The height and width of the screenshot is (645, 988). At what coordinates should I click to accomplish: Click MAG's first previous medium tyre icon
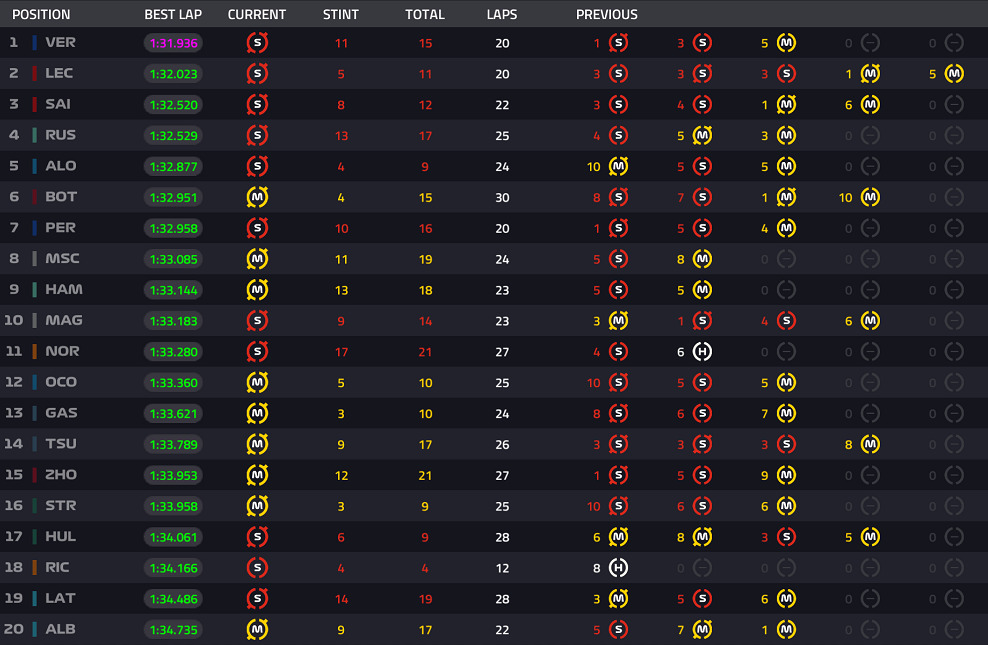[618, 321]
